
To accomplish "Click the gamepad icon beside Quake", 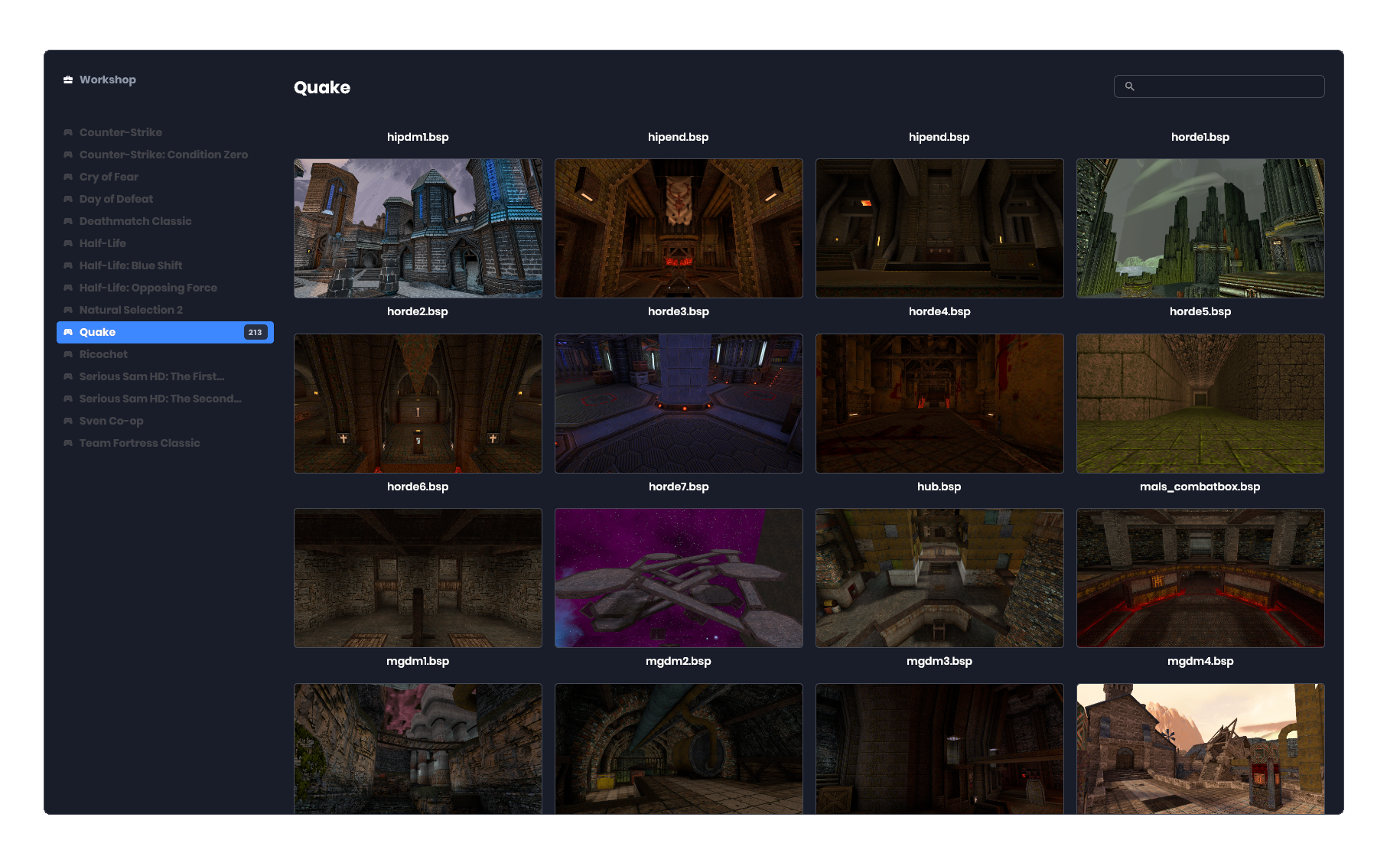I will [x=68, y=332].
